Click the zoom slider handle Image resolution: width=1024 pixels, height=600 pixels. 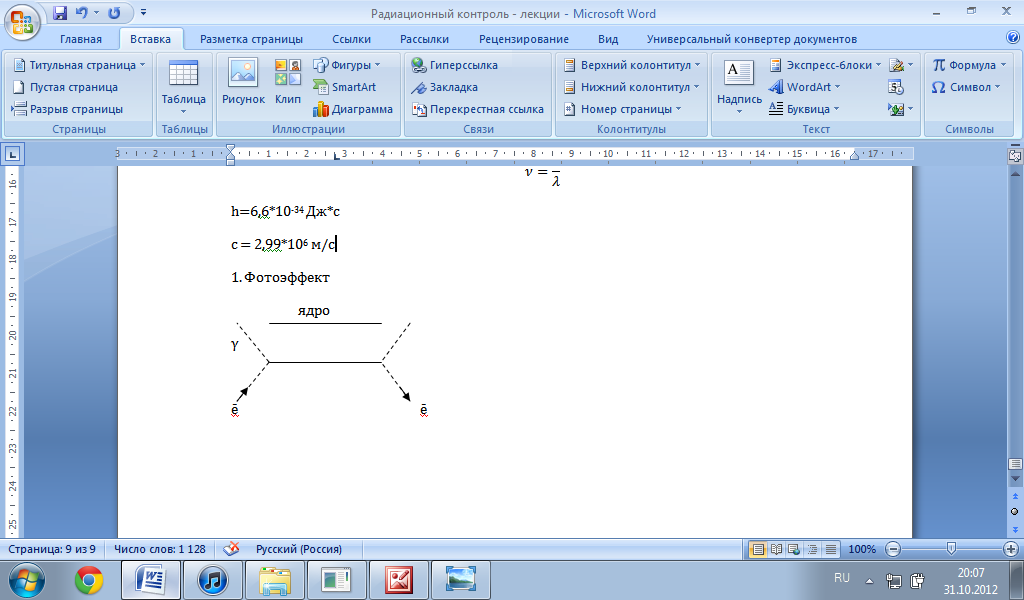tap(952, 549)
